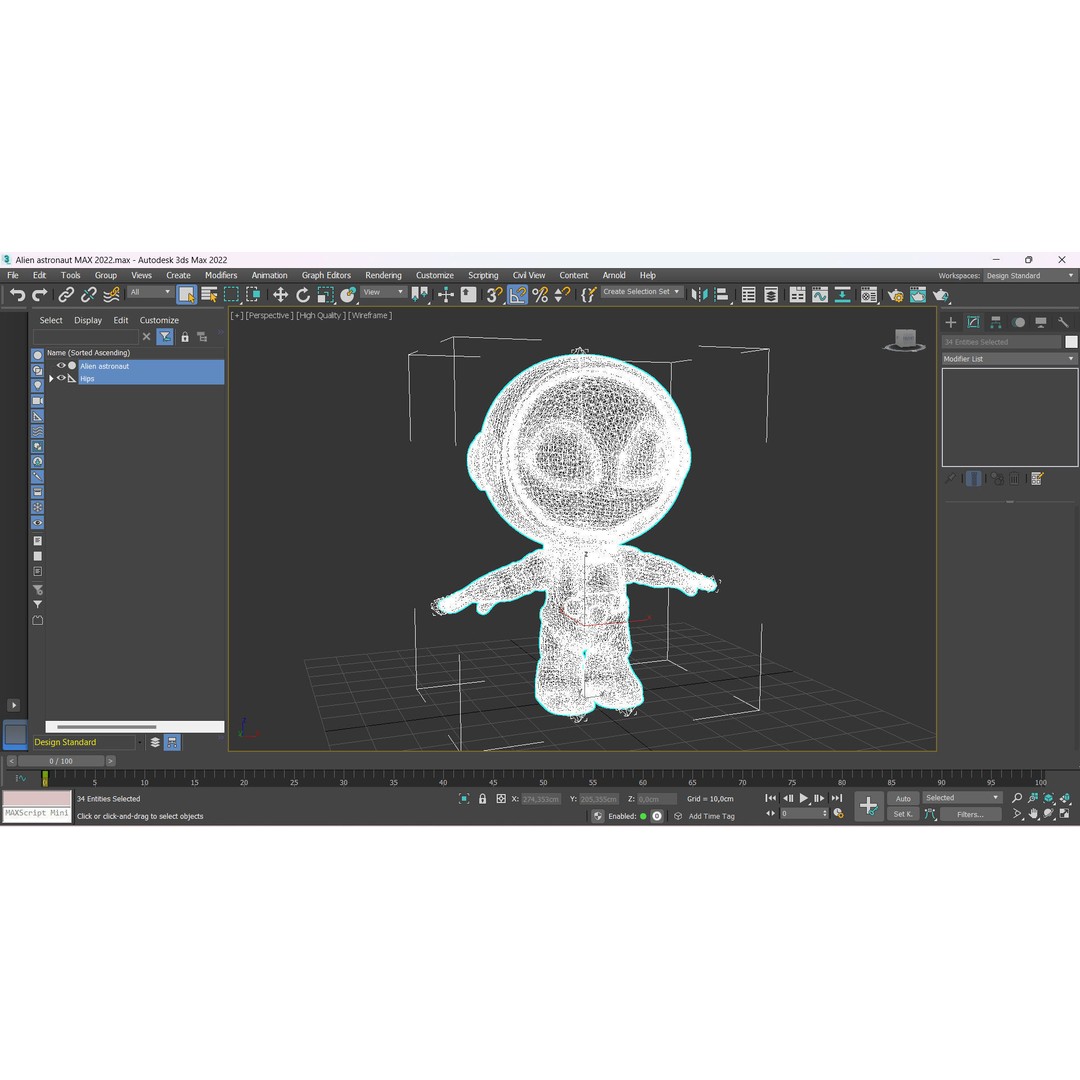The height and width of the screenshot is (1080, 1080).
Task: Toggle the Selection Lock padlock in status bar
Action: coord(482,799)
